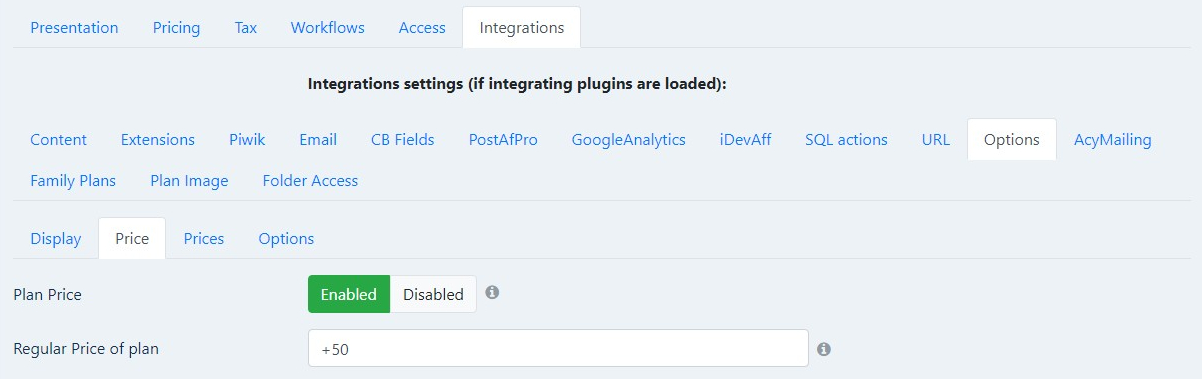Viewport: 1202px width, 379px height.
Task: Open the Pricing tab
Action: [176, 28]
